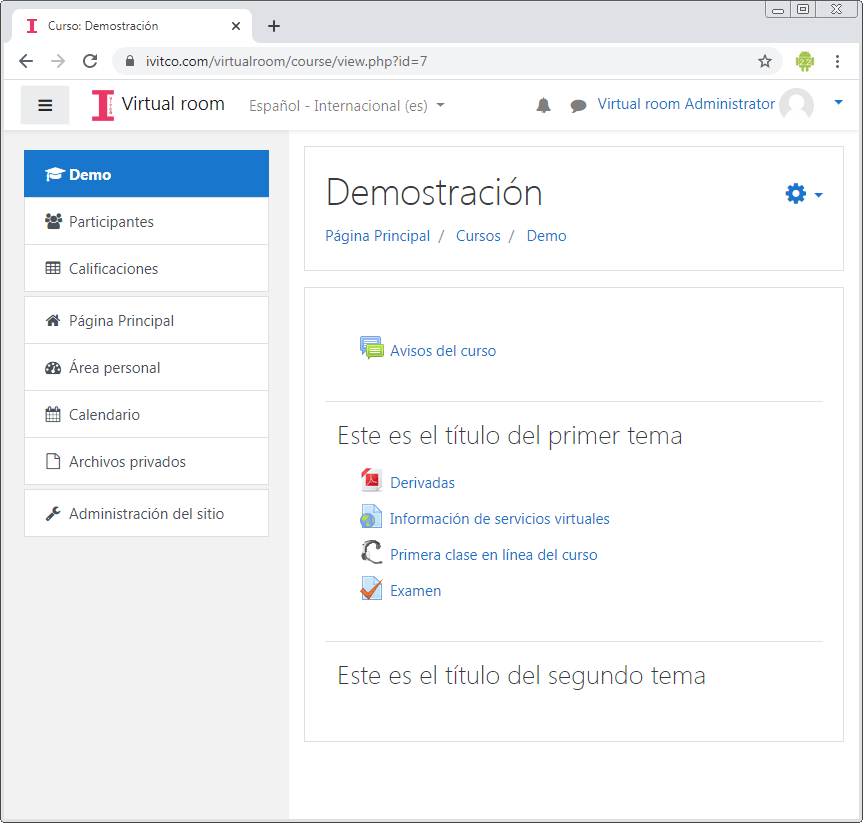Click the Información de servicios virtuales page icon

click(x=371, y=517)
